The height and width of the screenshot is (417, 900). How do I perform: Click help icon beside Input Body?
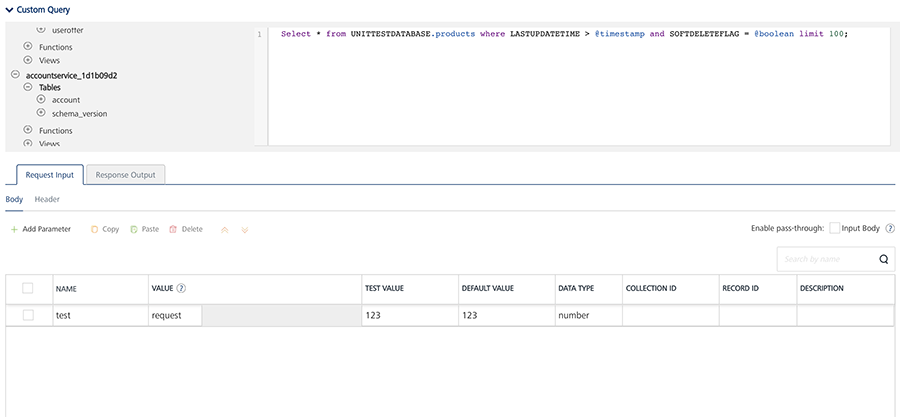click(889, 228)
